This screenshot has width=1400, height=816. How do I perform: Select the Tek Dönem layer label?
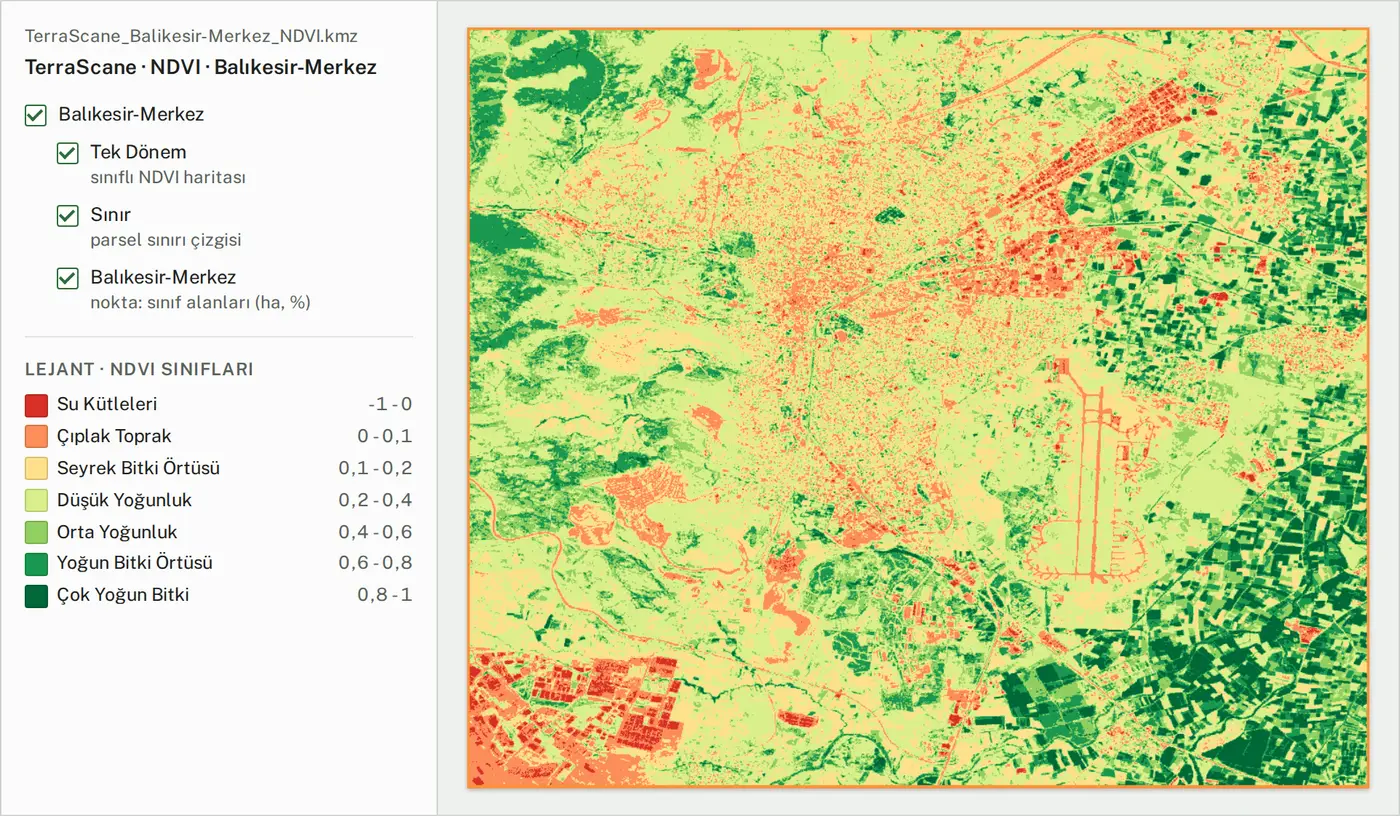138,152
